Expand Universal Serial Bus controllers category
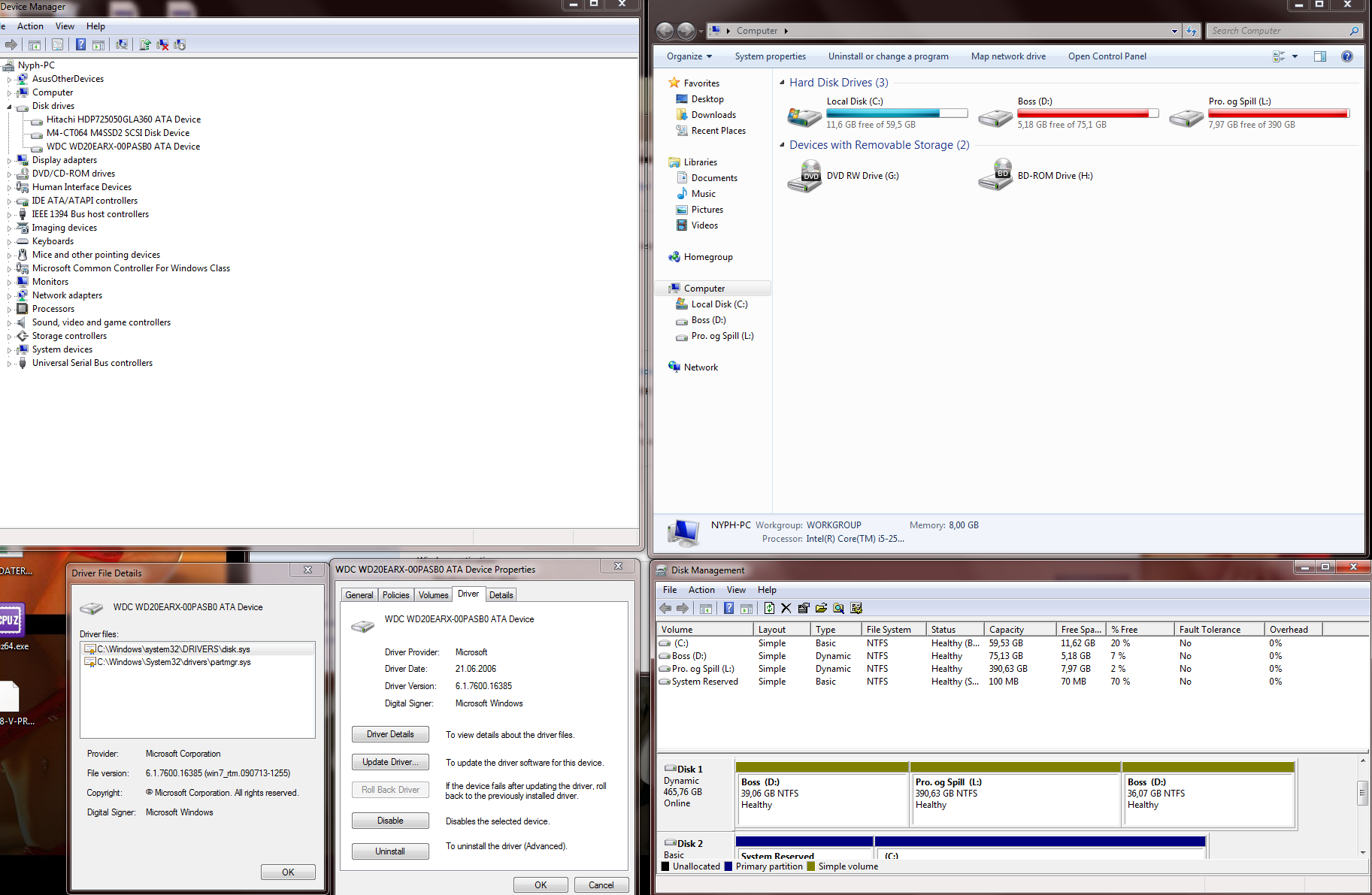The image size is (1372, 895). click(x=10, y=364)
